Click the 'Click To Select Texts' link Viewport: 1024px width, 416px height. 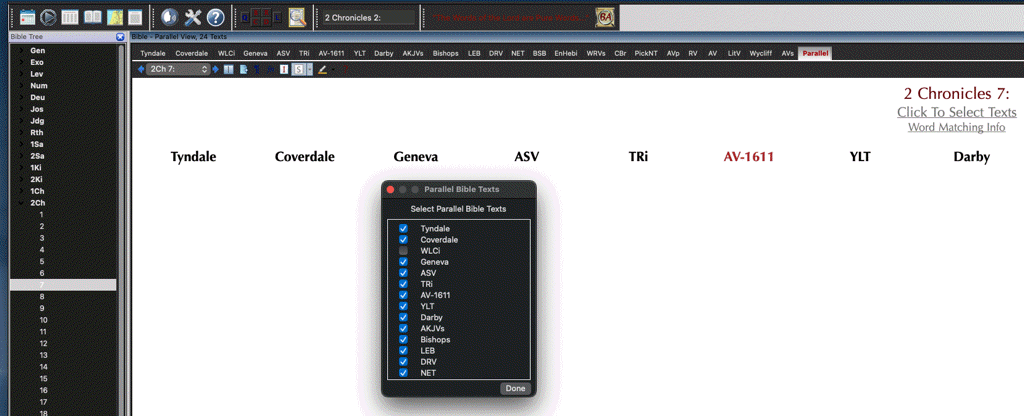click(957, 112)
